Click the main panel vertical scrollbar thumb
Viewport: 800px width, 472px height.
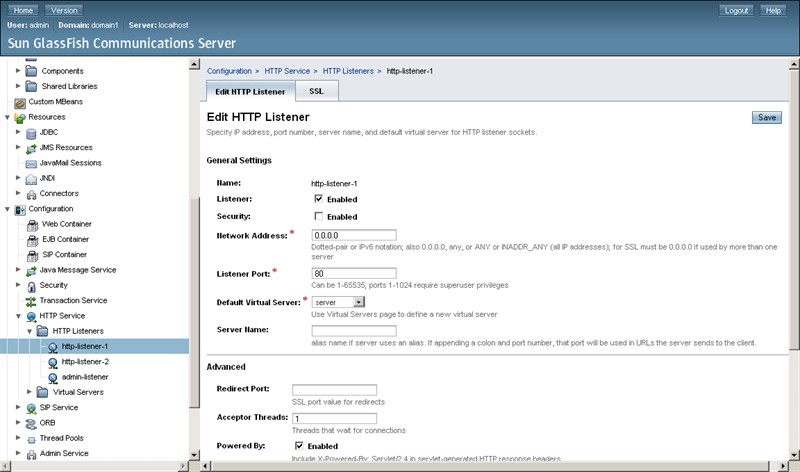(794, 210)
